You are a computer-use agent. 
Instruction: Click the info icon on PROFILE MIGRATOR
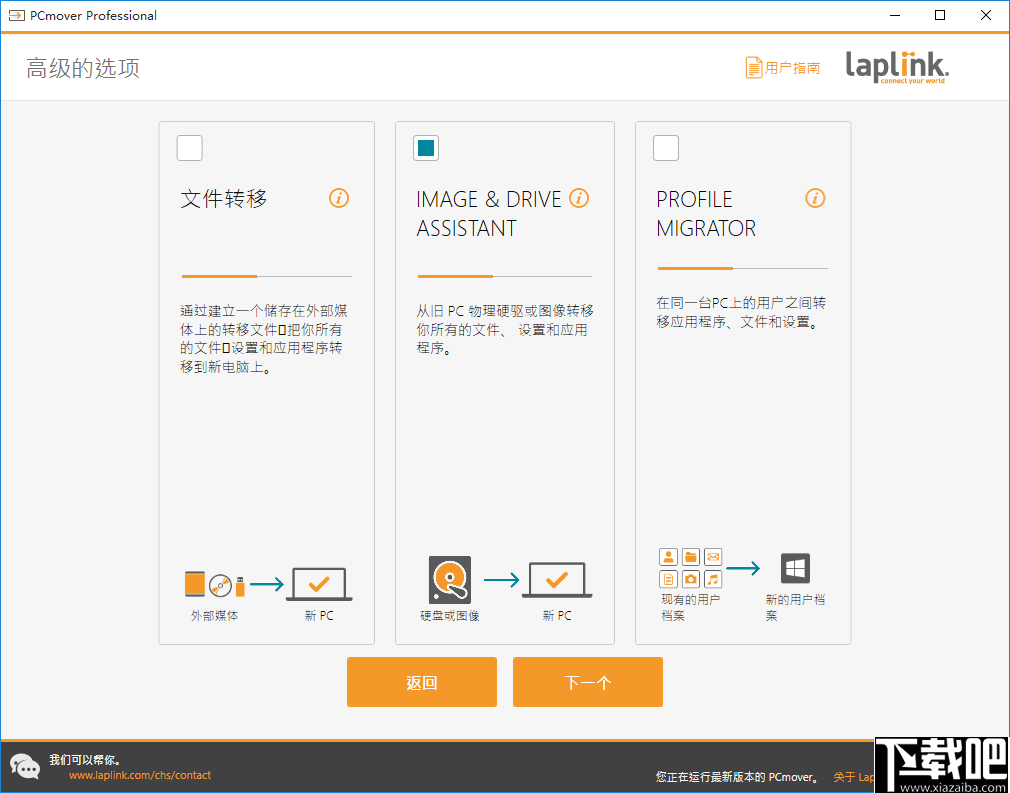pyautogui.click(x=815, y=198)
